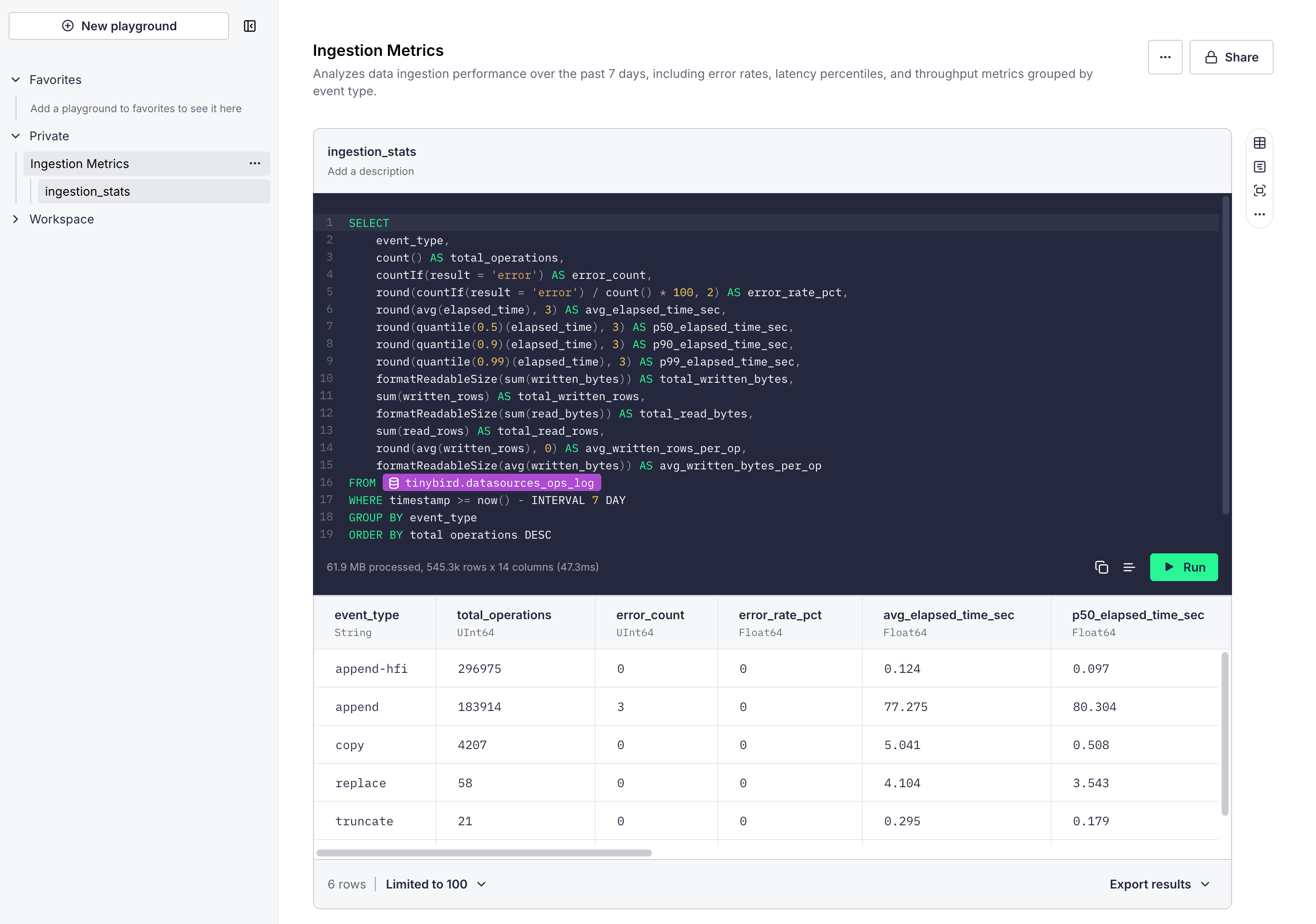The width and height of the screenshot is (1316, 924).
Task: Open Ingestion Metrics playground options ellipsis
Action: click(x=255, y=163)
